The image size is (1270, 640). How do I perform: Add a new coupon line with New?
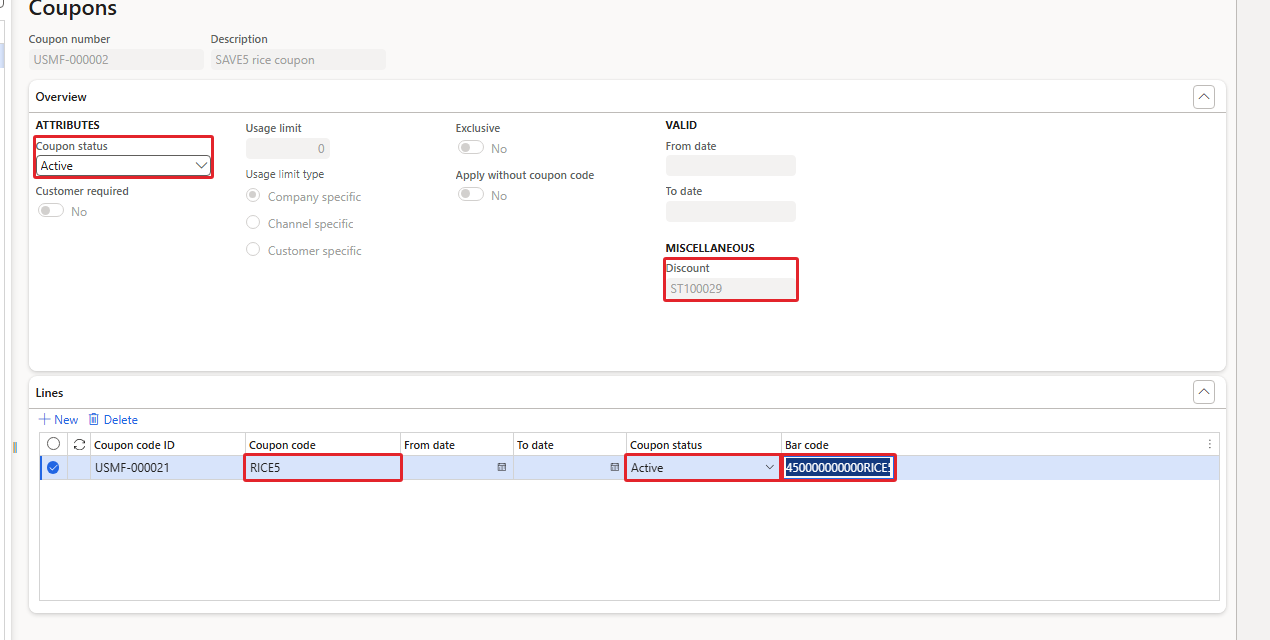click(x=58, y=420)
